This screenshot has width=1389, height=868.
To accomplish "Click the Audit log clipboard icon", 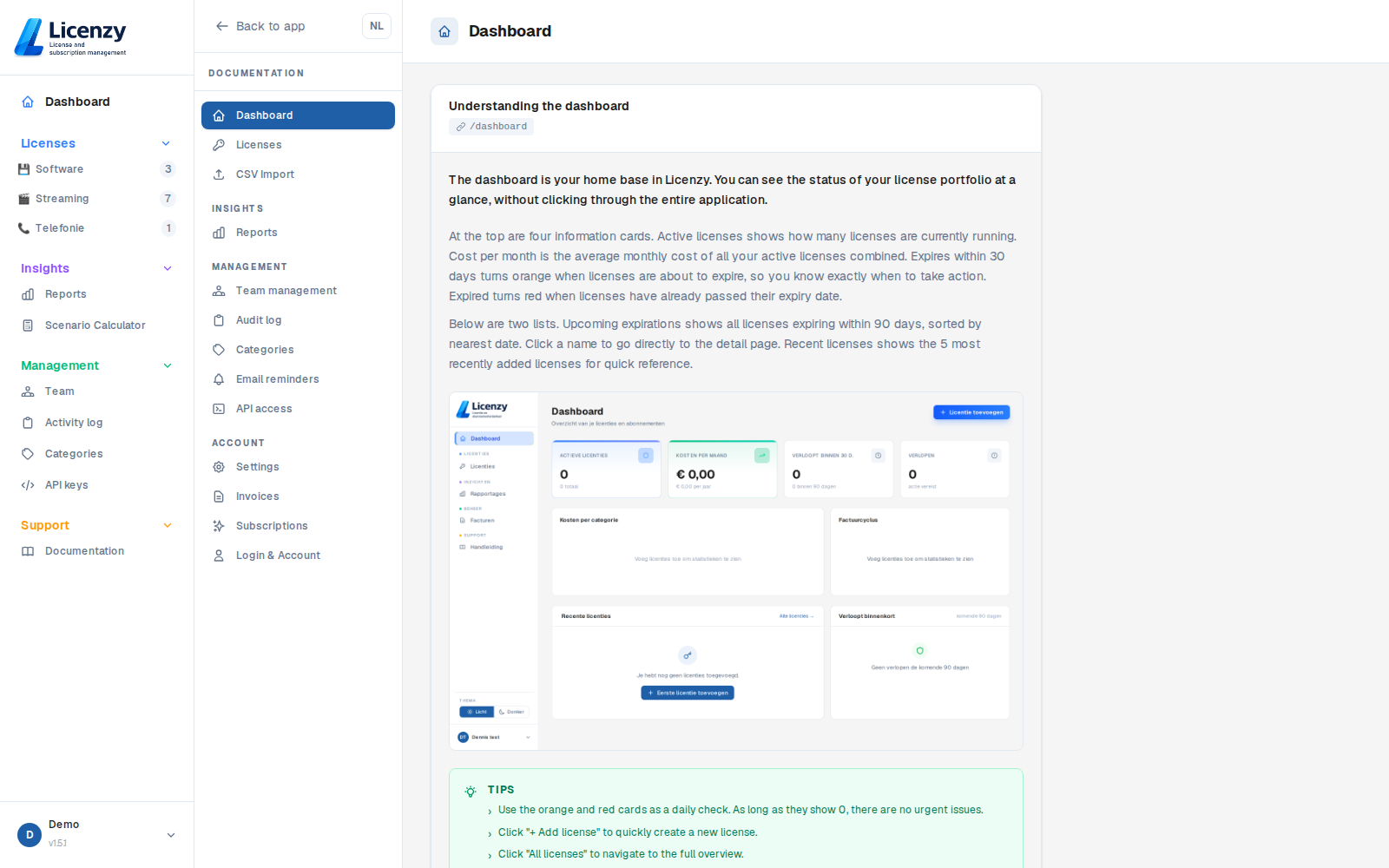I will point(219,320).
